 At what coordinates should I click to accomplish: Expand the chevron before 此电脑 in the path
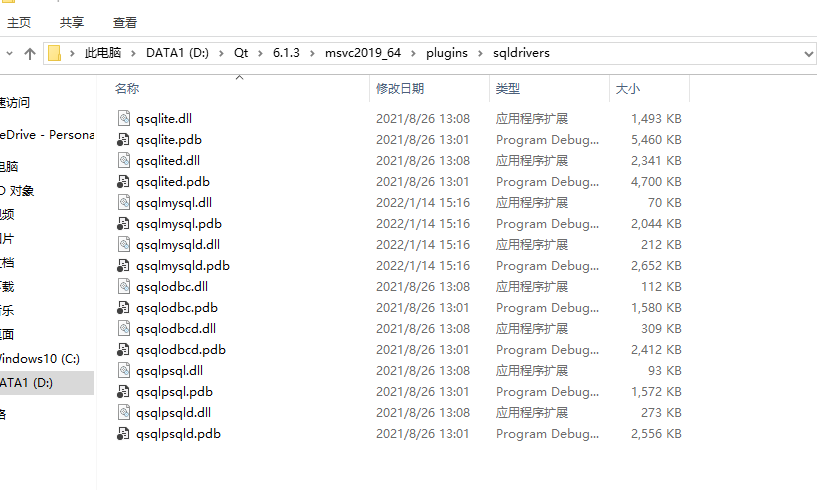click(x=72, y=53)
